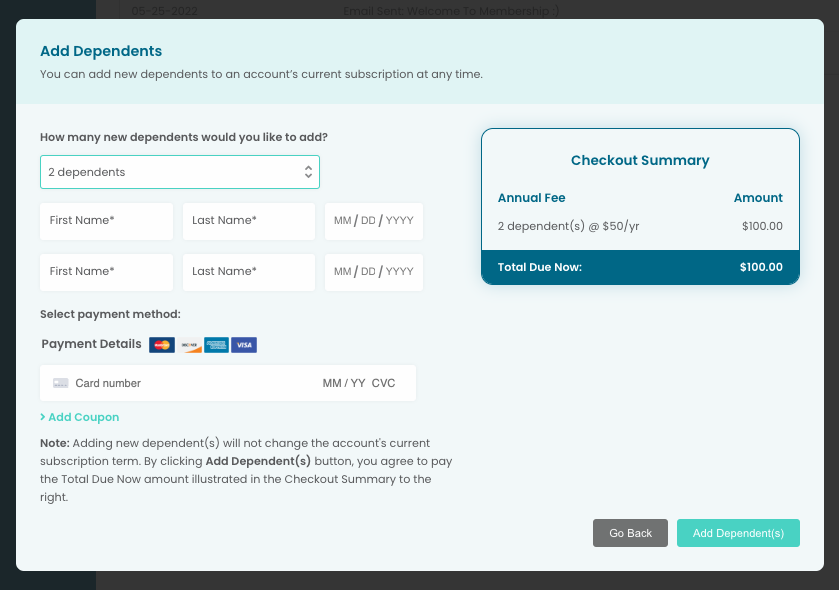Click the second dependent's birth date field
This screenshot has height=590, width=839.
click(x=373, y=271)
